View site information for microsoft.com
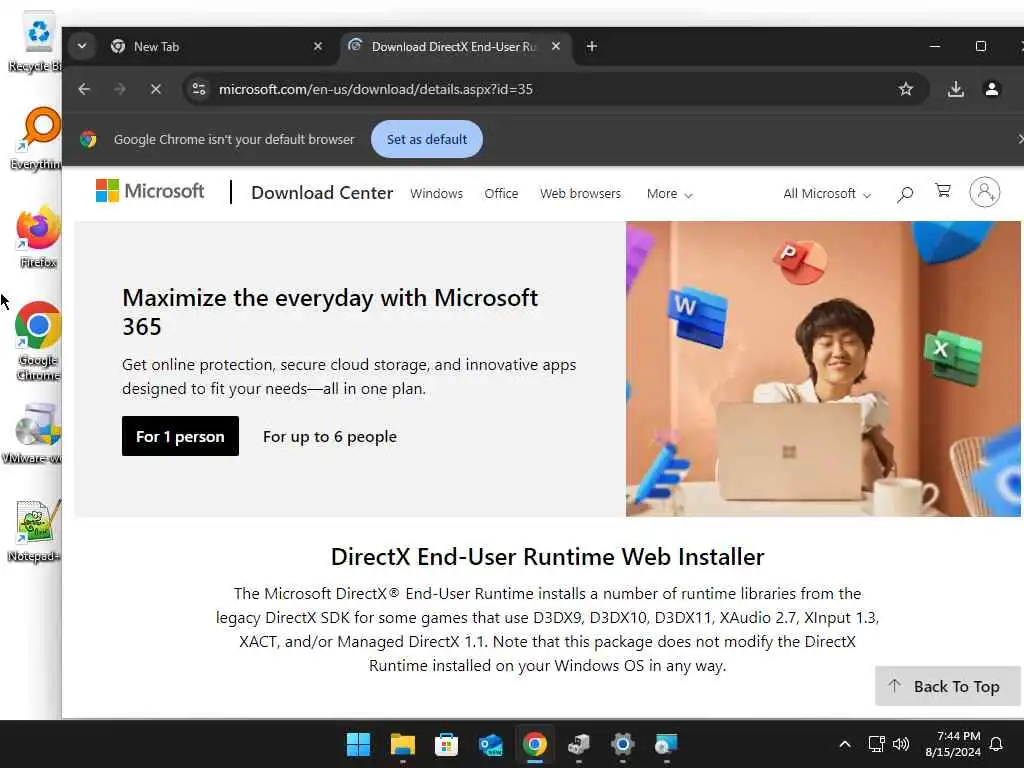 coord(199,89)
